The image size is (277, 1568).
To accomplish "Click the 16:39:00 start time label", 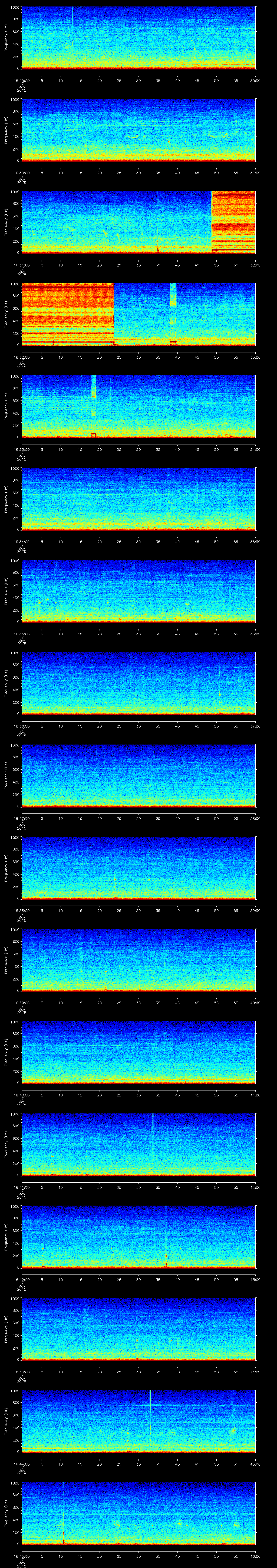I will pos(21,1003).
